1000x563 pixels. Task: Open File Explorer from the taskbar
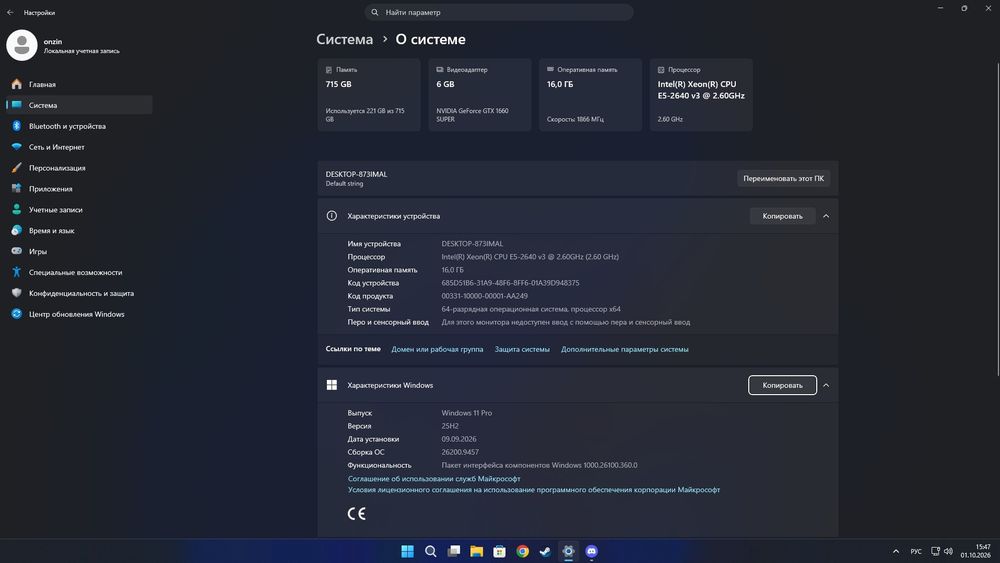(x=476, y=552)
